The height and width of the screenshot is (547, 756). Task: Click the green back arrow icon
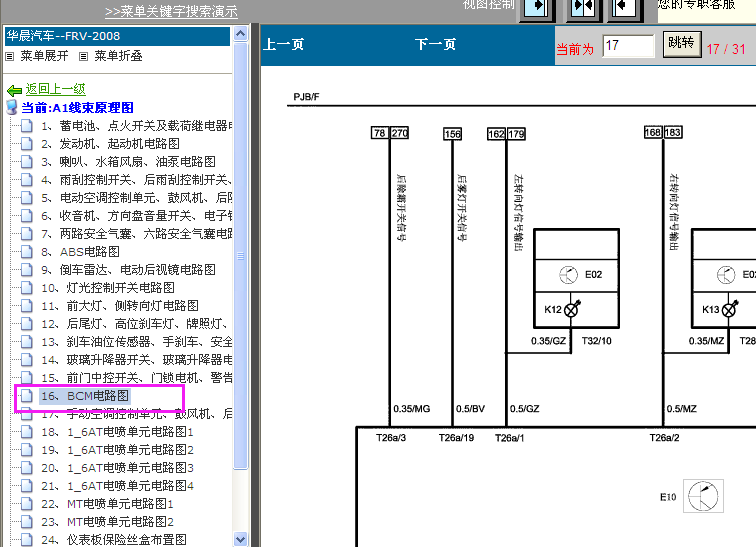click(x=14, y=90)
